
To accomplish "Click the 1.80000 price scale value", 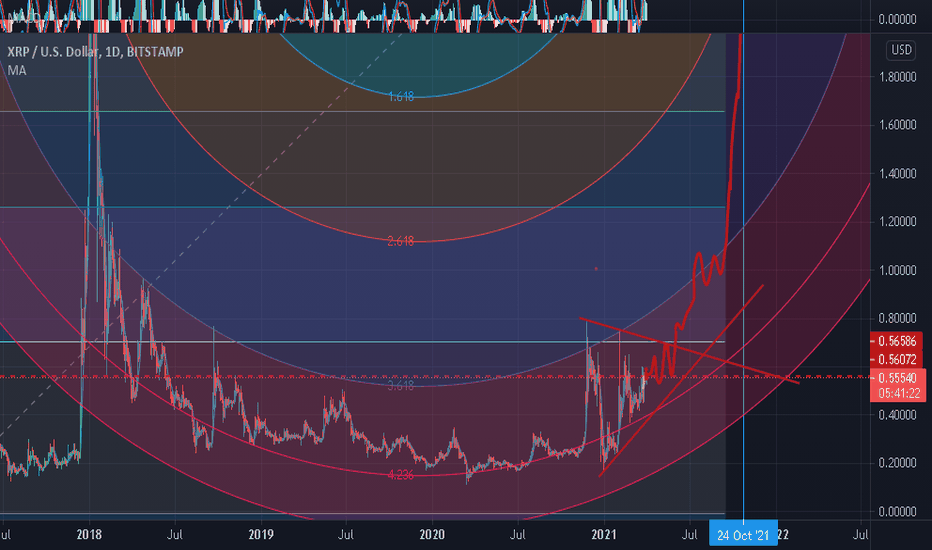I will 898,77.
